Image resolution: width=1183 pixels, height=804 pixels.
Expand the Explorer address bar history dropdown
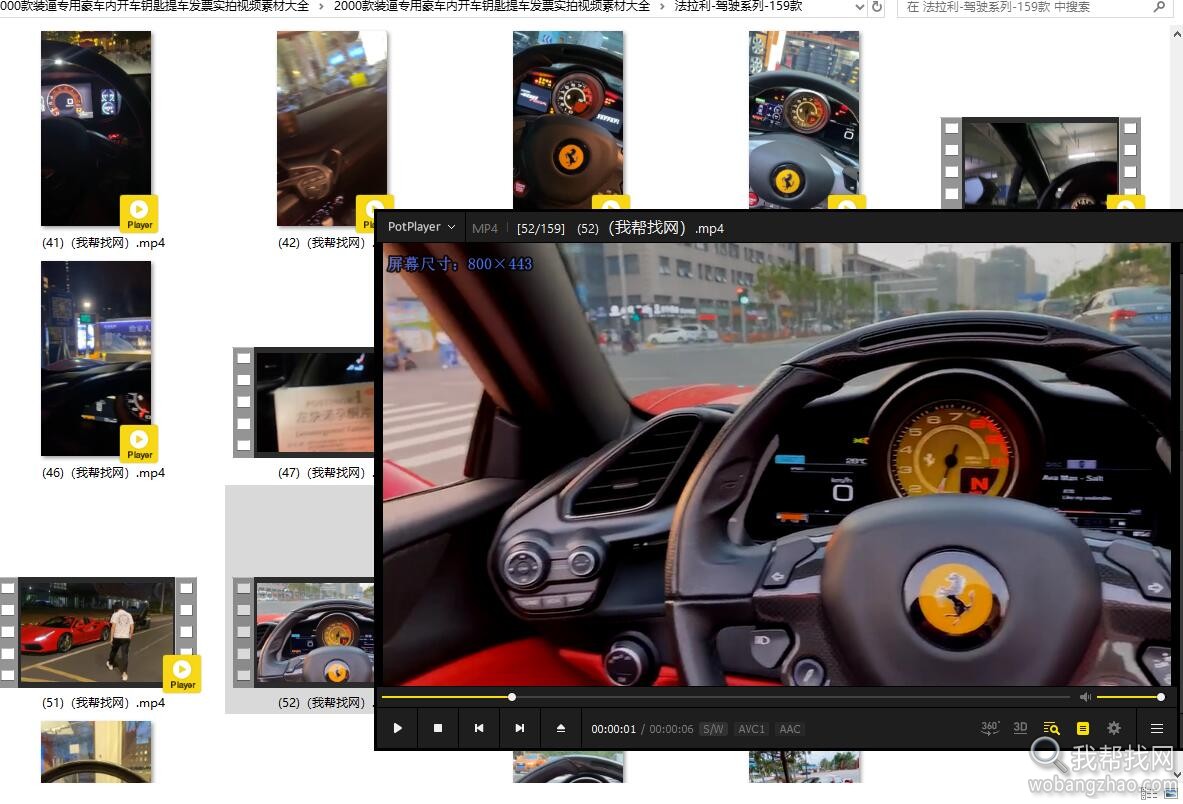(859, 7)
